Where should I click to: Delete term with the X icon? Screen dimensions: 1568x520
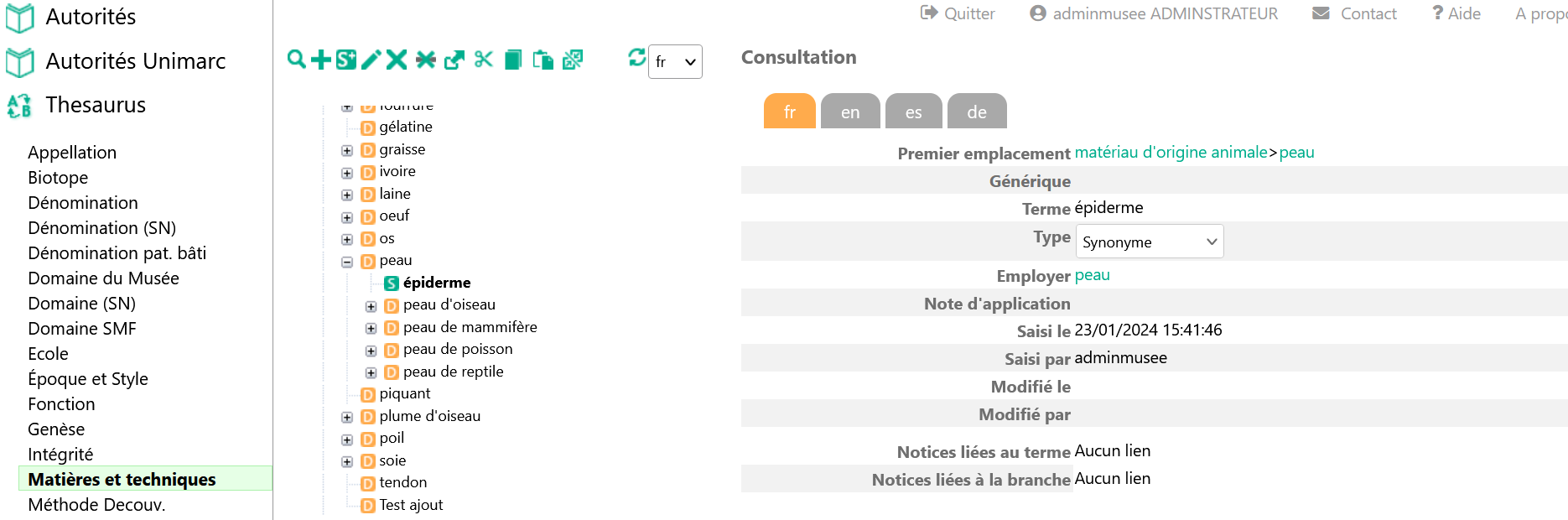point(397,60)
